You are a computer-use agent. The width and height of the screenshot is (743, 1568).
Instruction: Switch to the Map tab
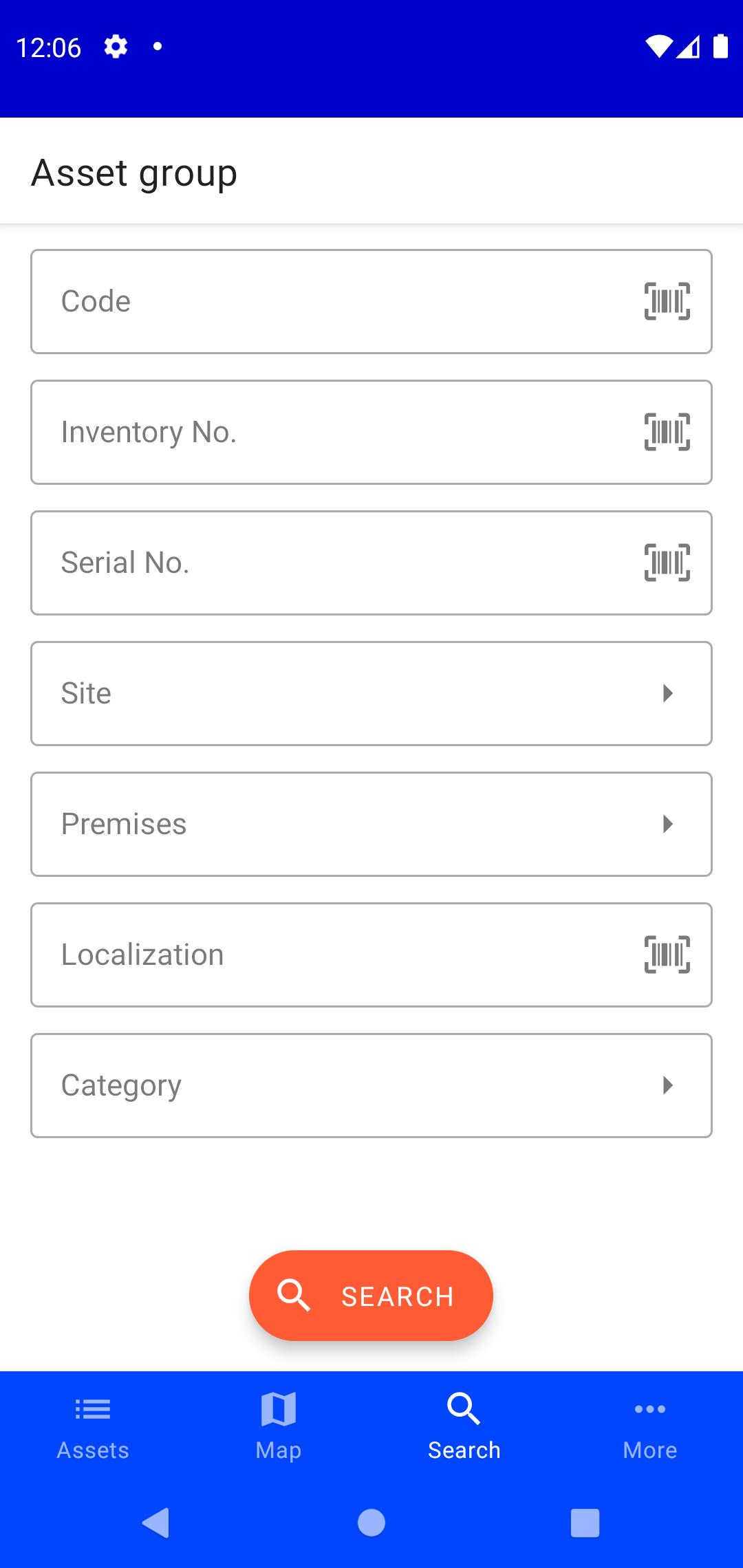279,1425
